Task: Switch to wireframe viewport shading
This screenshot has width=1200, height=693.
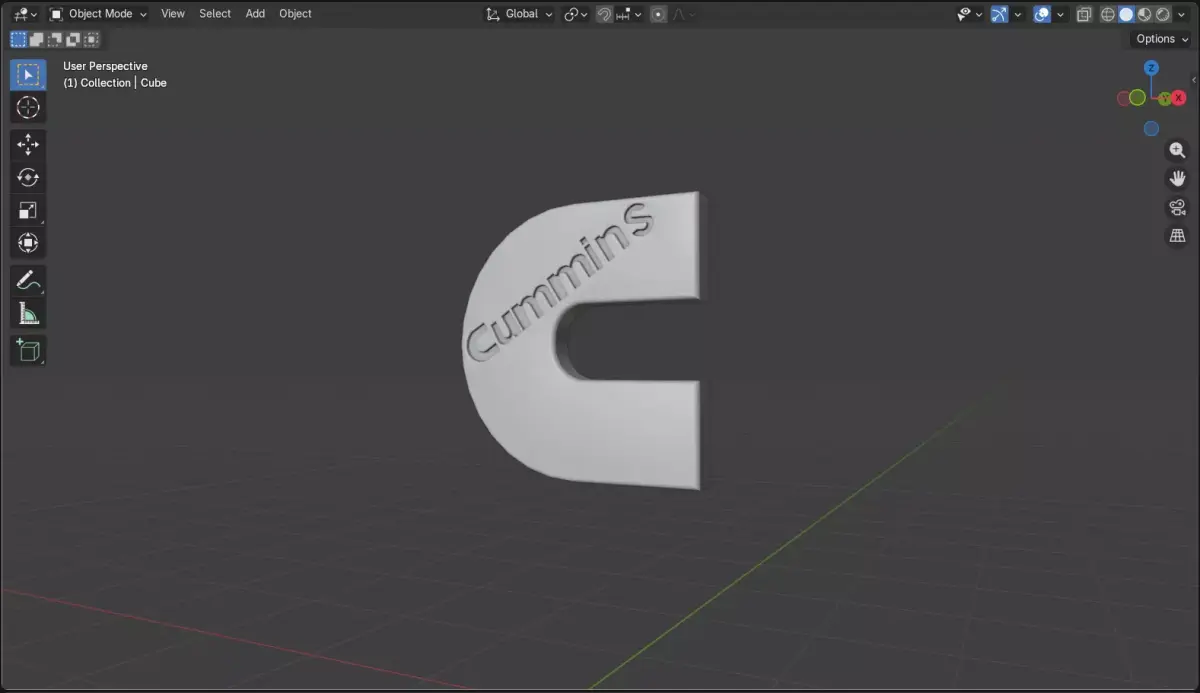Action: [1108, 14]
